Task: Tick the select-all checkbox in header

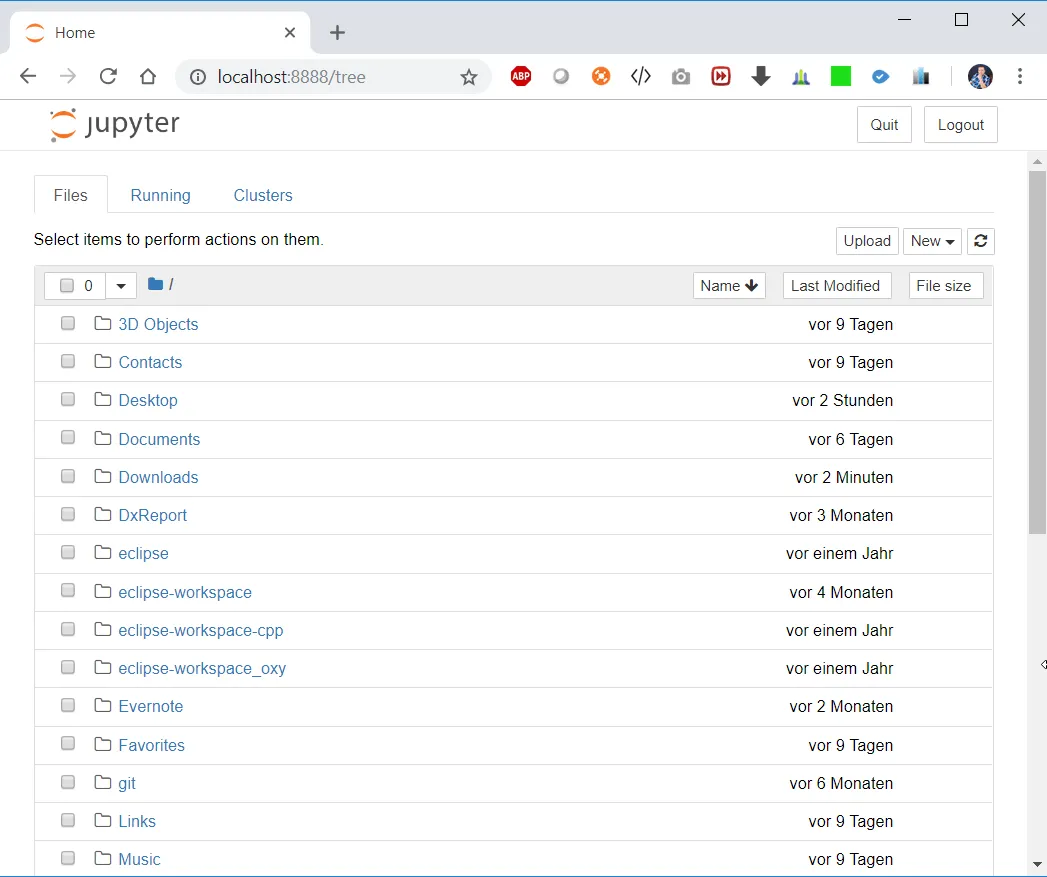Action: [67, 286]
